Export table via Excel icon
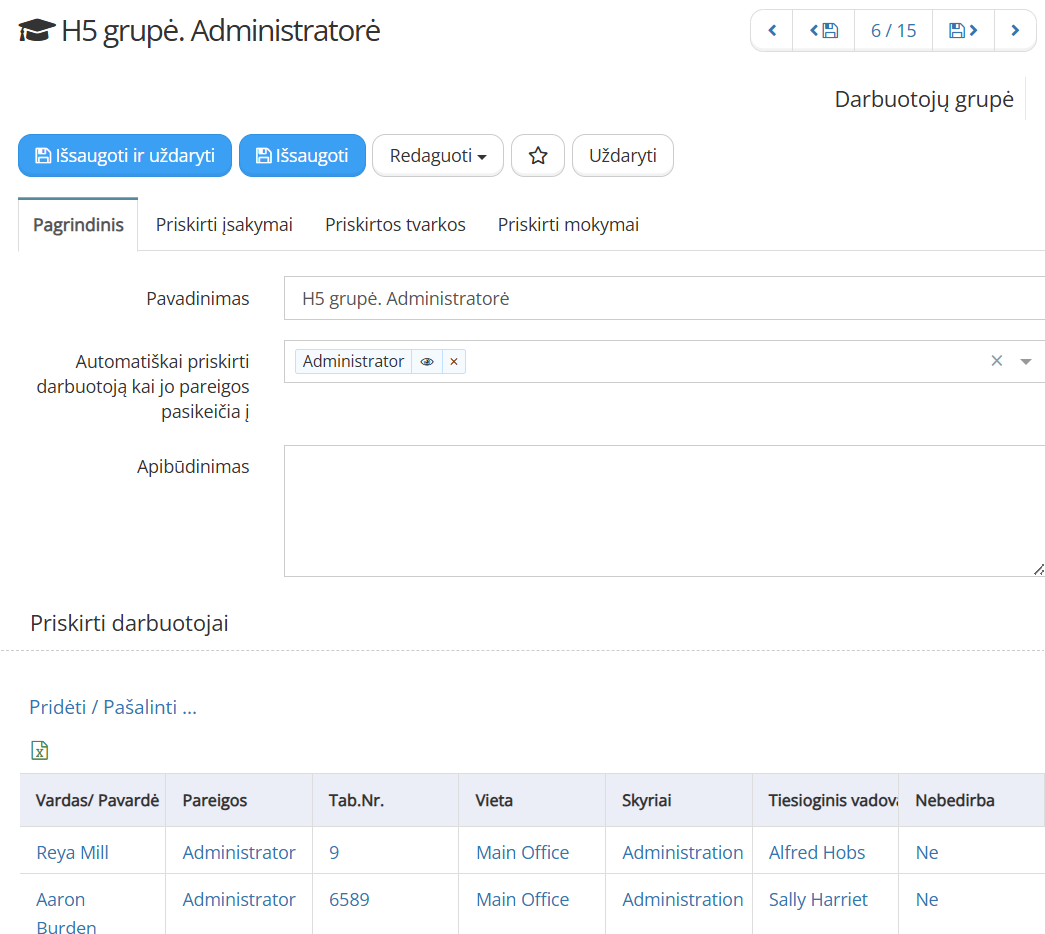 pyautogui.click(x=40, y=750)
